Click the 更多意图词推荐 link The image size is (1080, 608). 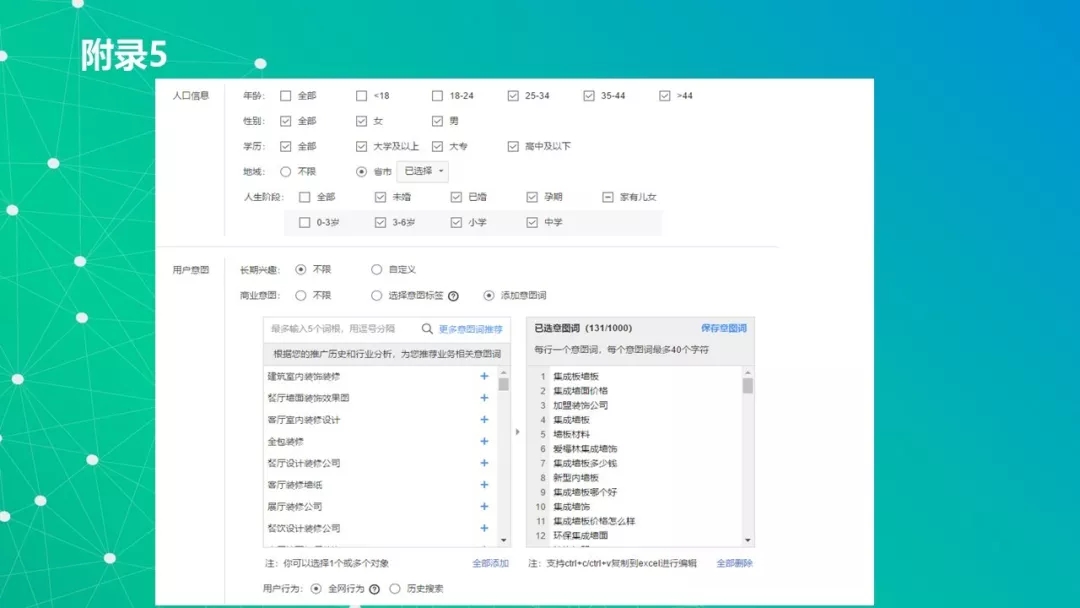[470, 329]
